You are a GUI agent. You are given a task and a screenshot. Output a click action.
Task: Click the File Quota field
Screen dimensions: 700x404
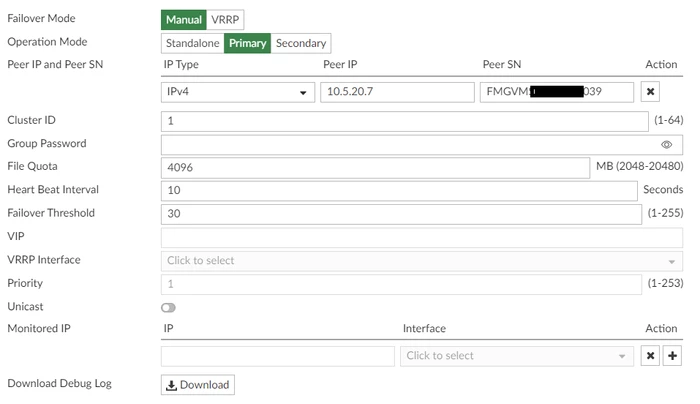pyautogui.click(x=375, y=168)
